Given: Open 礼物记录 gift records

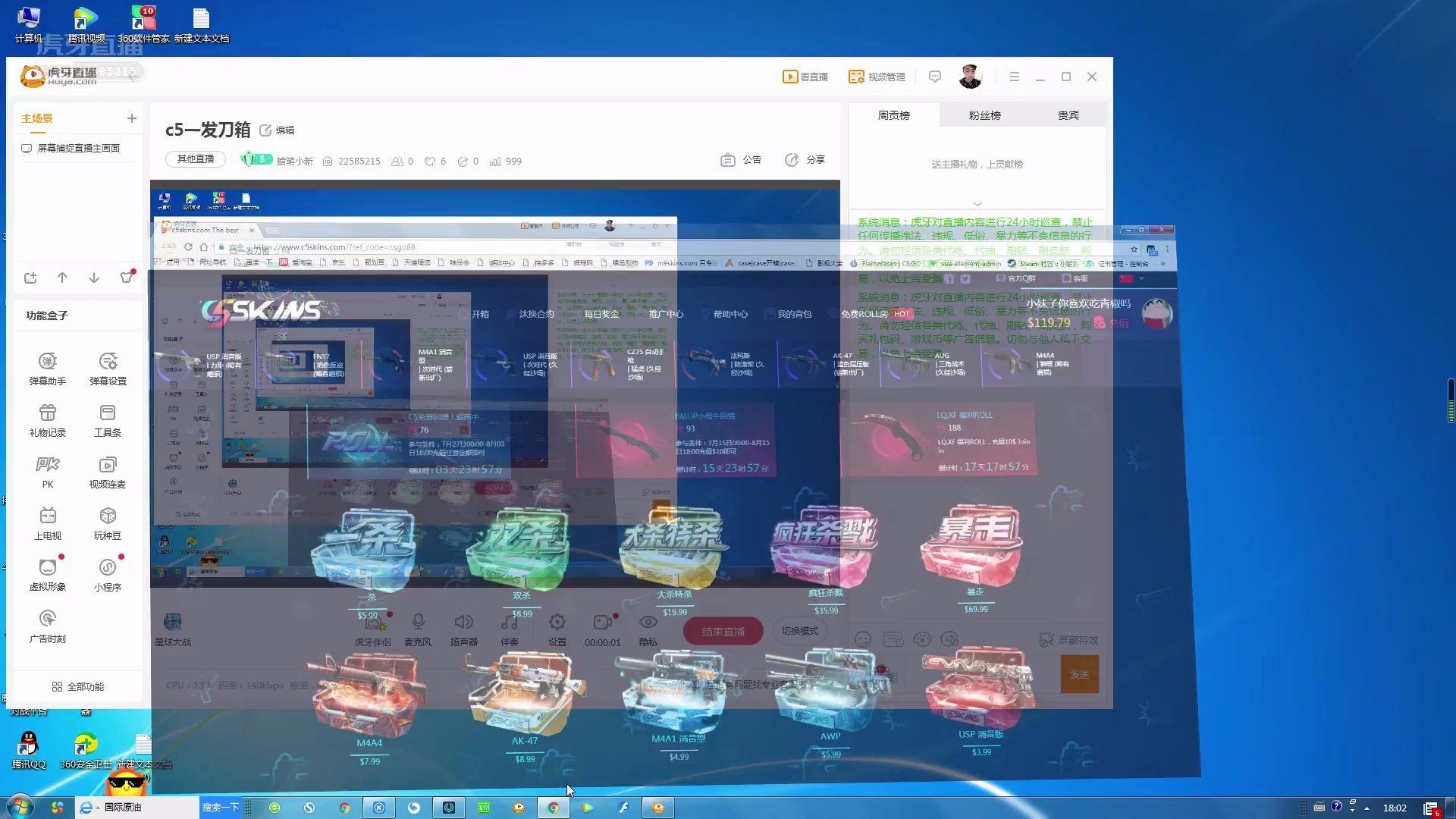Looking at the screenshot, I should tap(48, 413).
